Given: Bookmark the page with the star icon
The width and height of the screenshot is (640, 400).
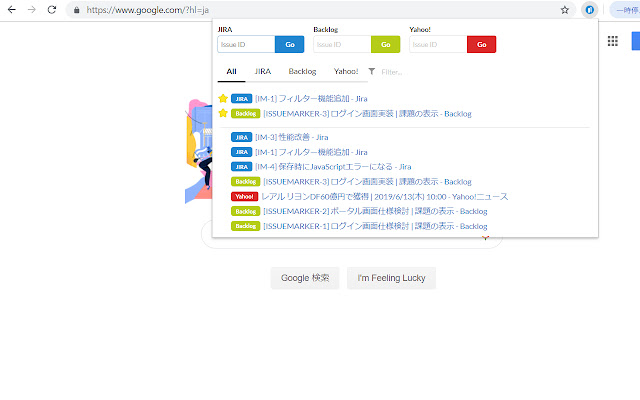Looking at the screenshot, I should click(x=564, y=10).
